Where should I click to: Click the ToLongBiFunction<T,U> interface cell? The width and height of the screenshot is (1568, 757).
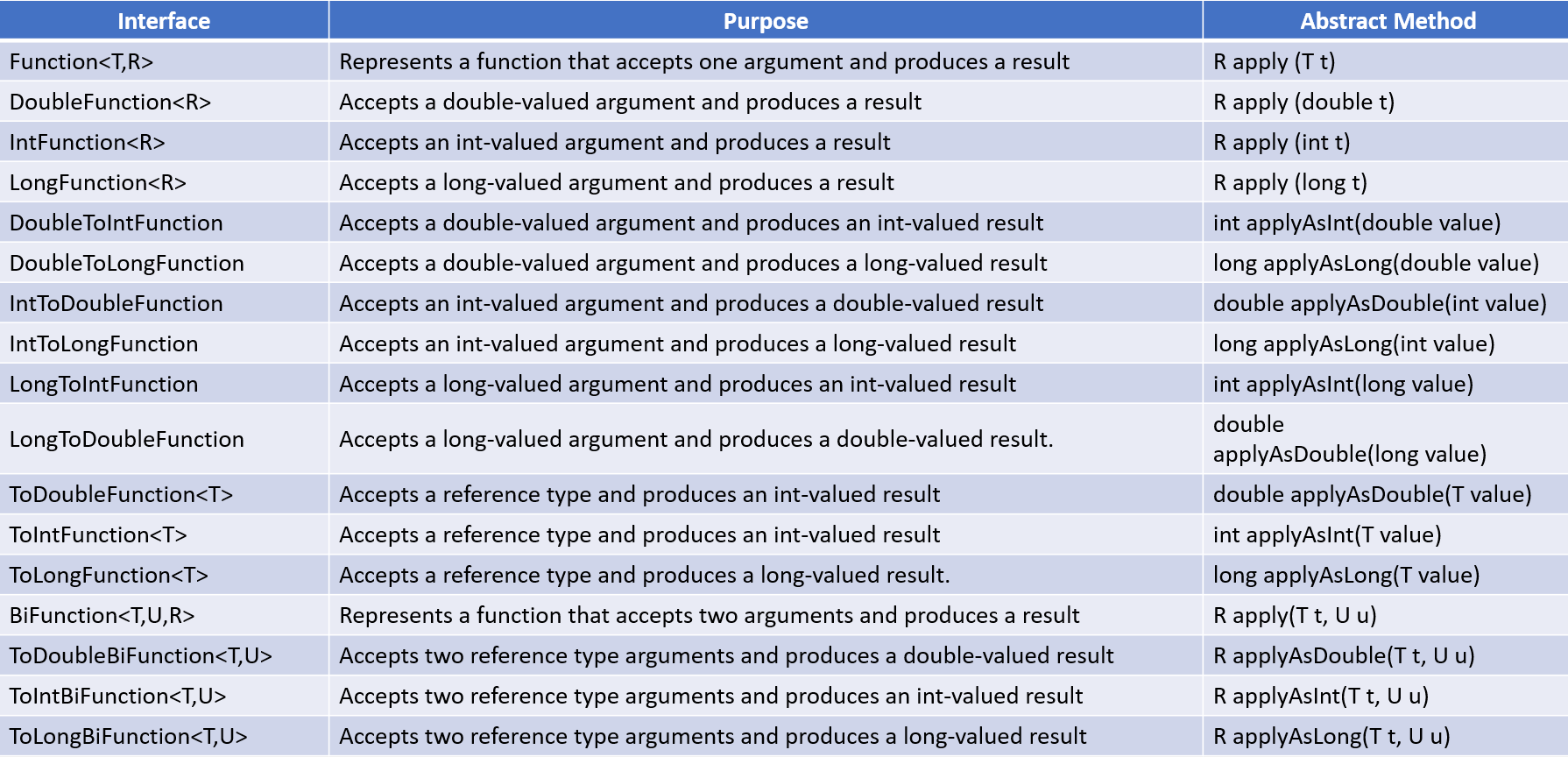pyautogui.click(x=129, y=737)
